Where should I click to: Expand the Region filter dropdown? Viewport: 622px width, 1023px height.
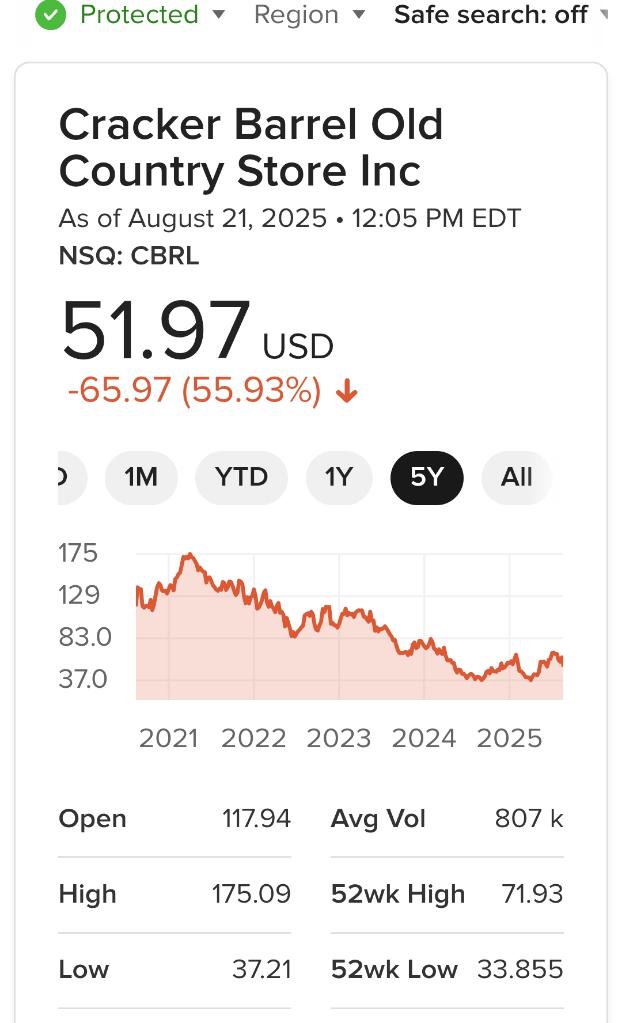pyautogui.click(x=309, y=15)
